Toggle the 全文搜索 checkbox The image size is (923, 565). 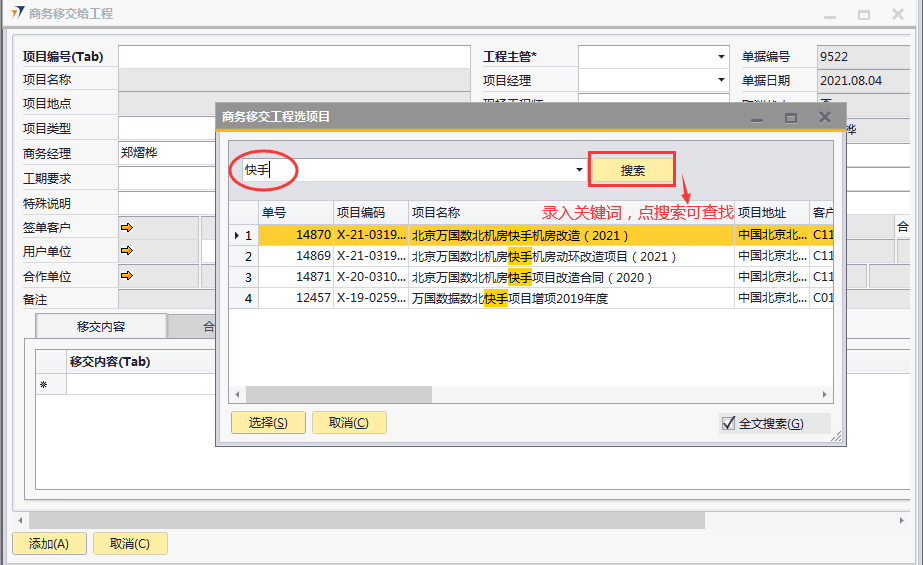(x=728, y=423)
